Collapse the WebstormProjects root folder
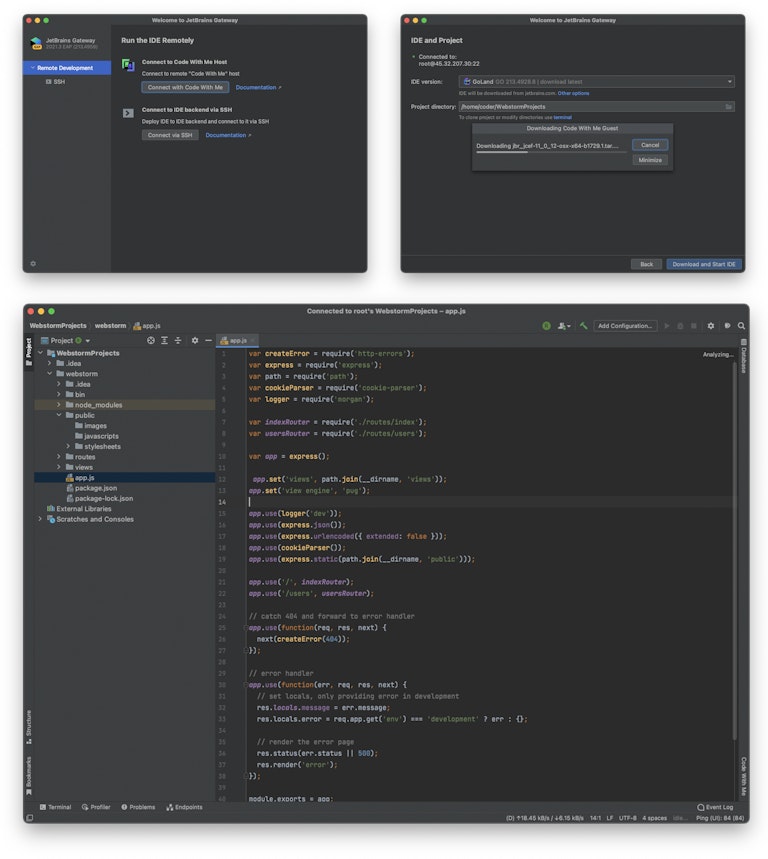The image size is (768, 859). point(40,353)
